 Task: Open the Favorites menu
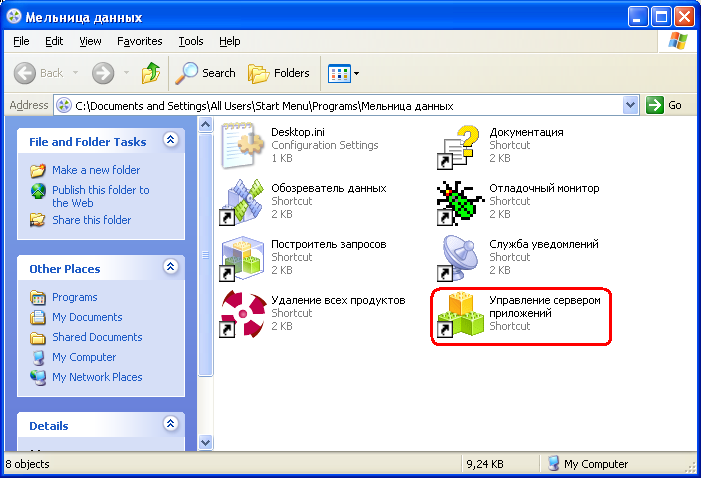139,41
